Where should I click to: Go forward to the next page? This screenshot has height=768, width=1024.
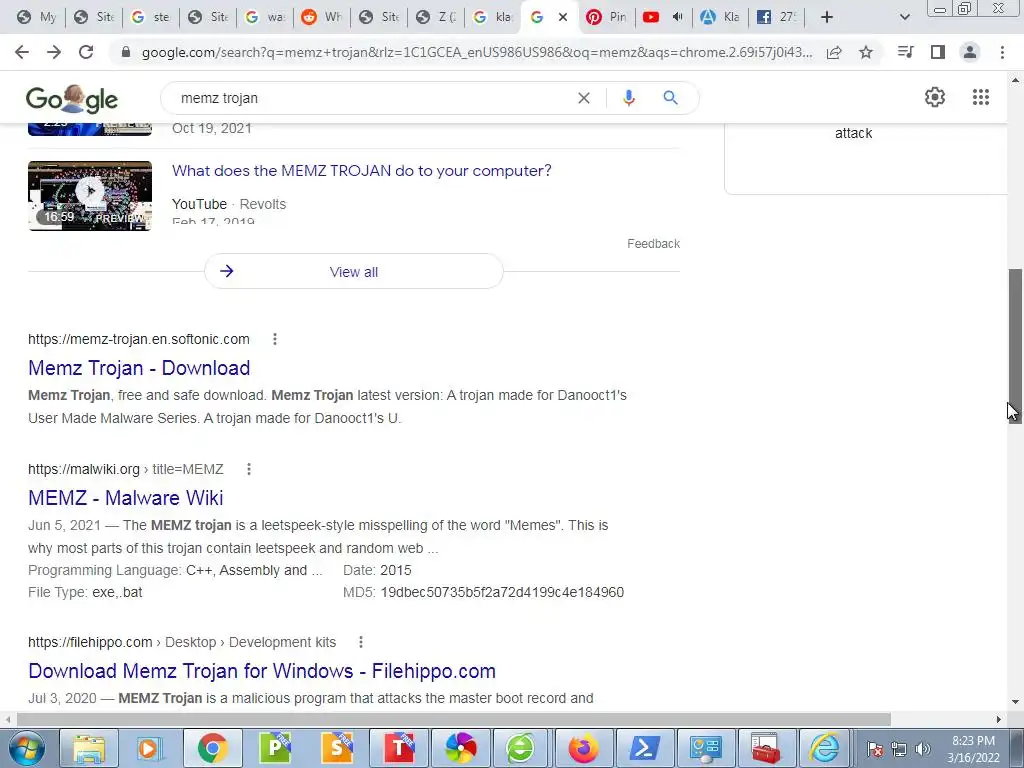pyautogui.click(x=54, y=52)
